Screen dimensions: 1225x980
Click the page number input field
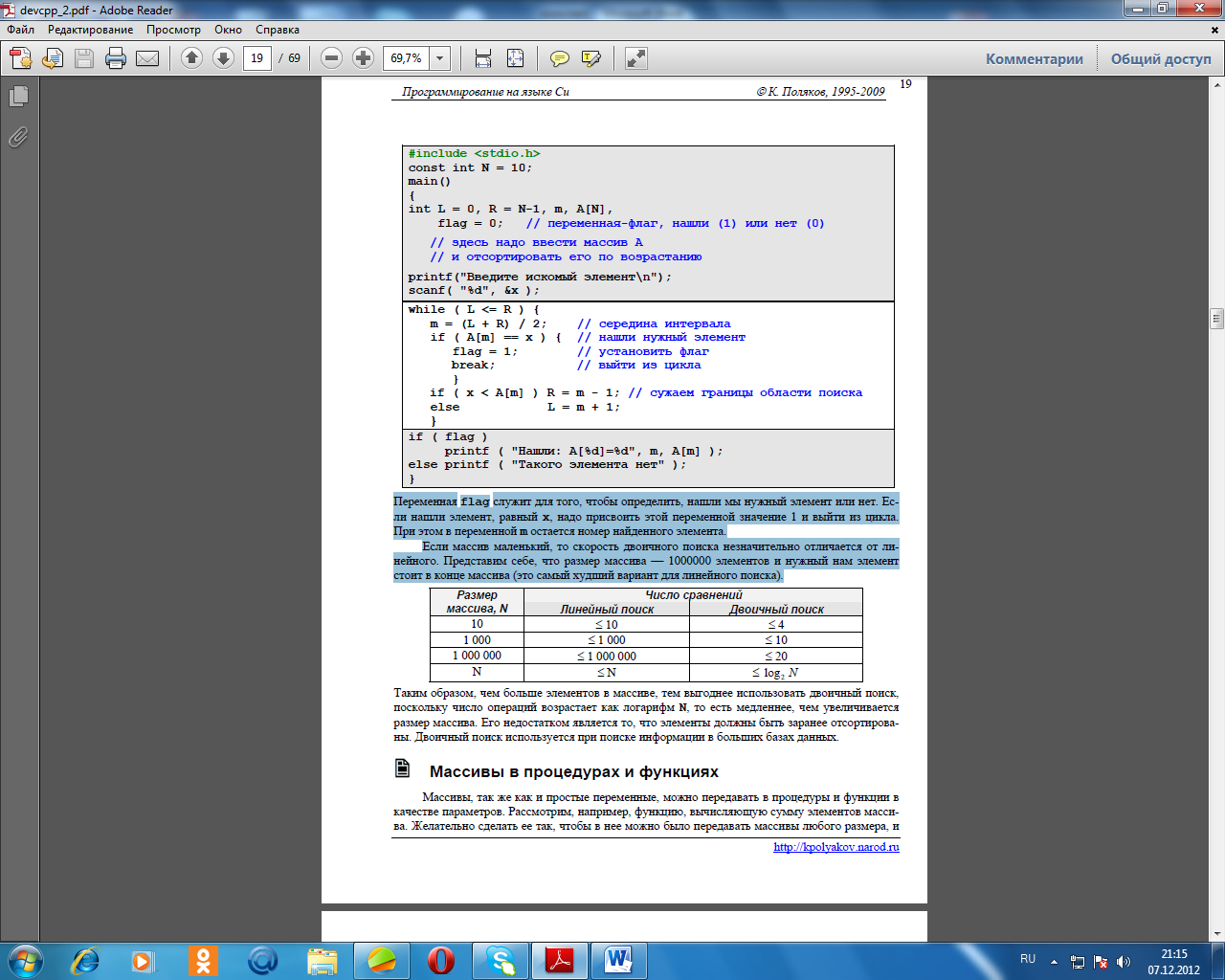(x=256, y=58)
